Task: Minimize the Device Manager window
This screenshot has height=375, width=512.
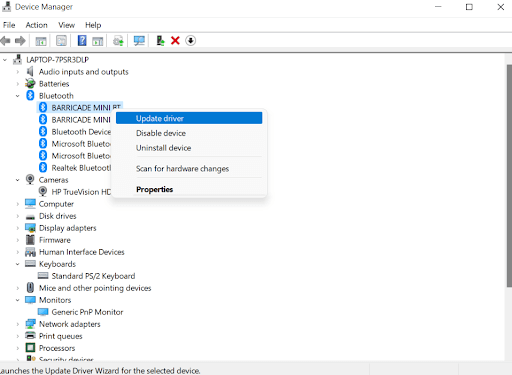Action: coord(438,7)
